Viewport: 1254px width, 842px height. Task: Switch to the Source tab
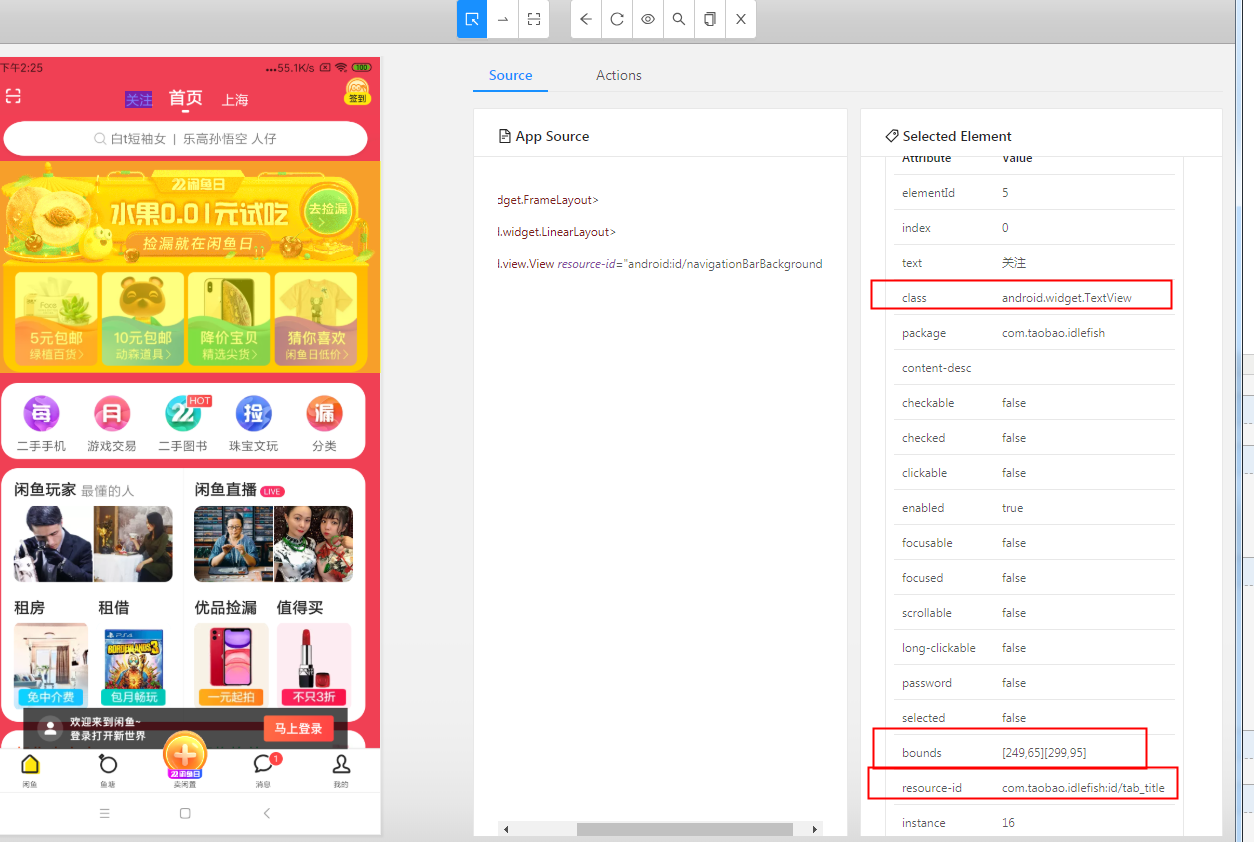click(x=510, y=75)
